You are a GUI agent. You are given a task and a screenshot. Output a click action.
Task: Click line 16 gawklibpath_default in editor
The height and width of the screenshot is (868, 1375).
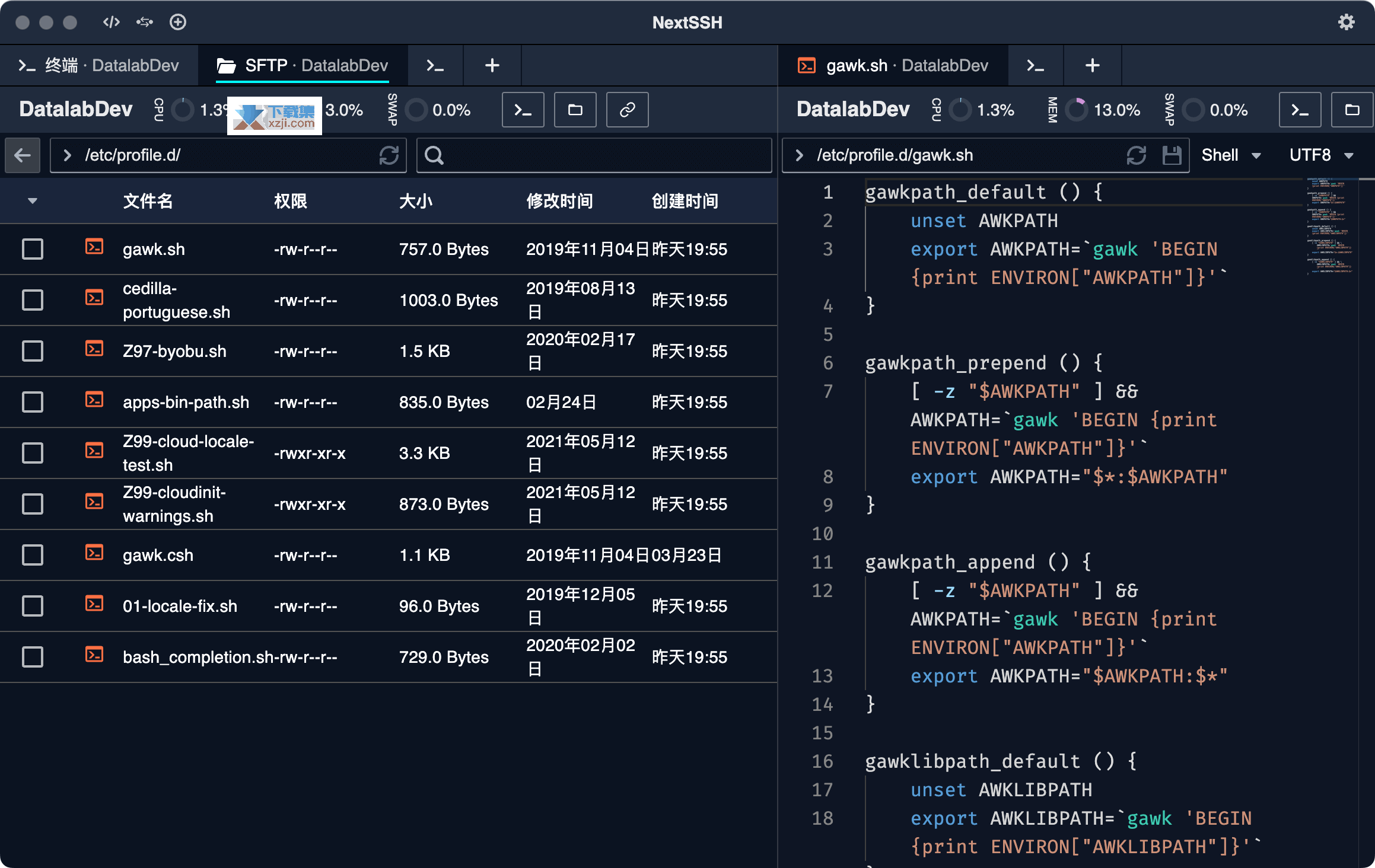pos(1001,761)
